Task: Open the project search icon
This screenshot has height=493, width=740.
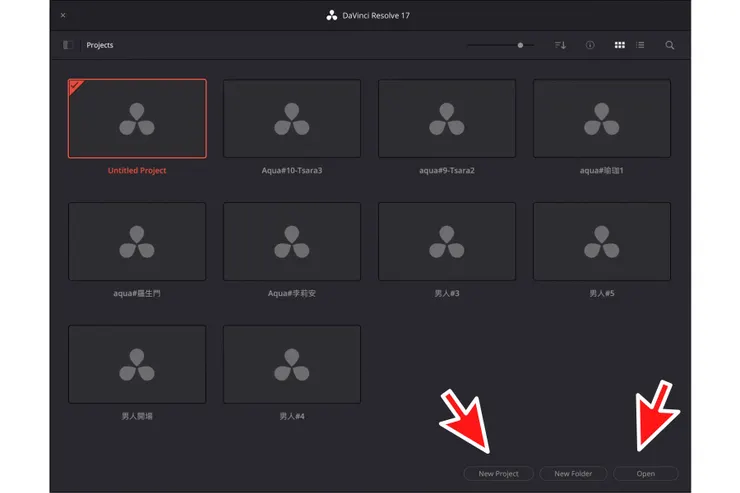Action: [670, 45]
